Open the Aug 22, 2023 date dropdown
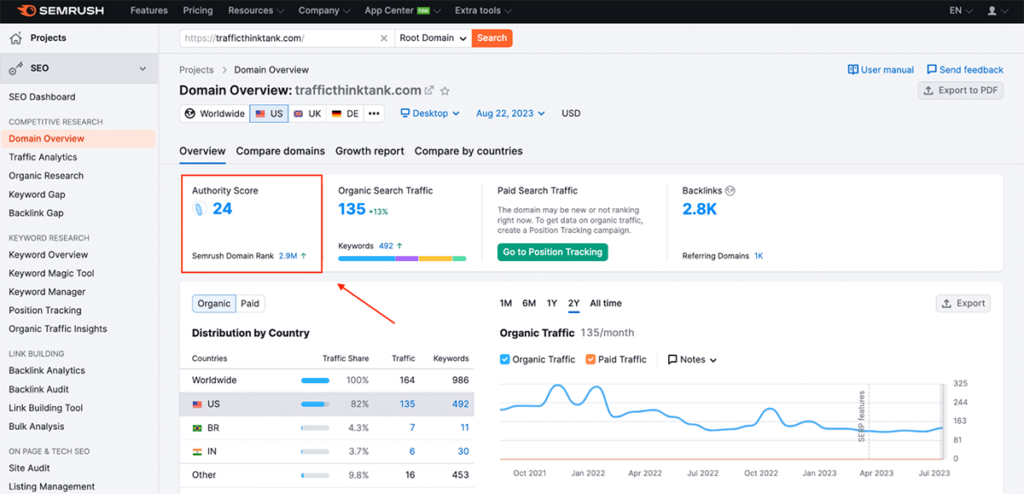Image resolution: width=1024 pixels, height=494 pixels. click(x=511, y=114)
